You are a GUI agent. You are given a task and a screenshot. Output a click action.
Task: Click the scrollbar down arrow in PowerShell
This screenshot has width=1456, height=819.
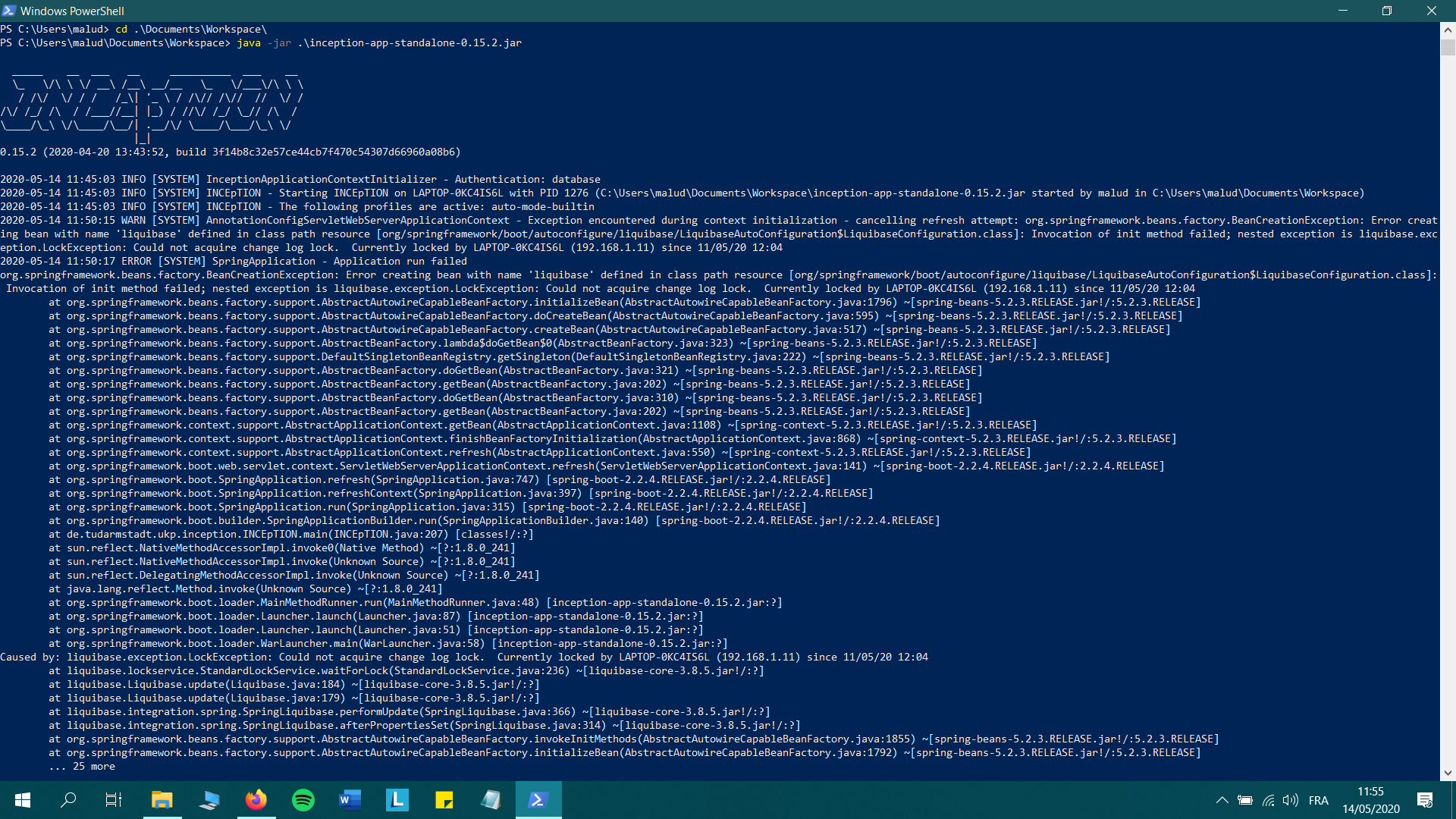(x=1448, y=774)
